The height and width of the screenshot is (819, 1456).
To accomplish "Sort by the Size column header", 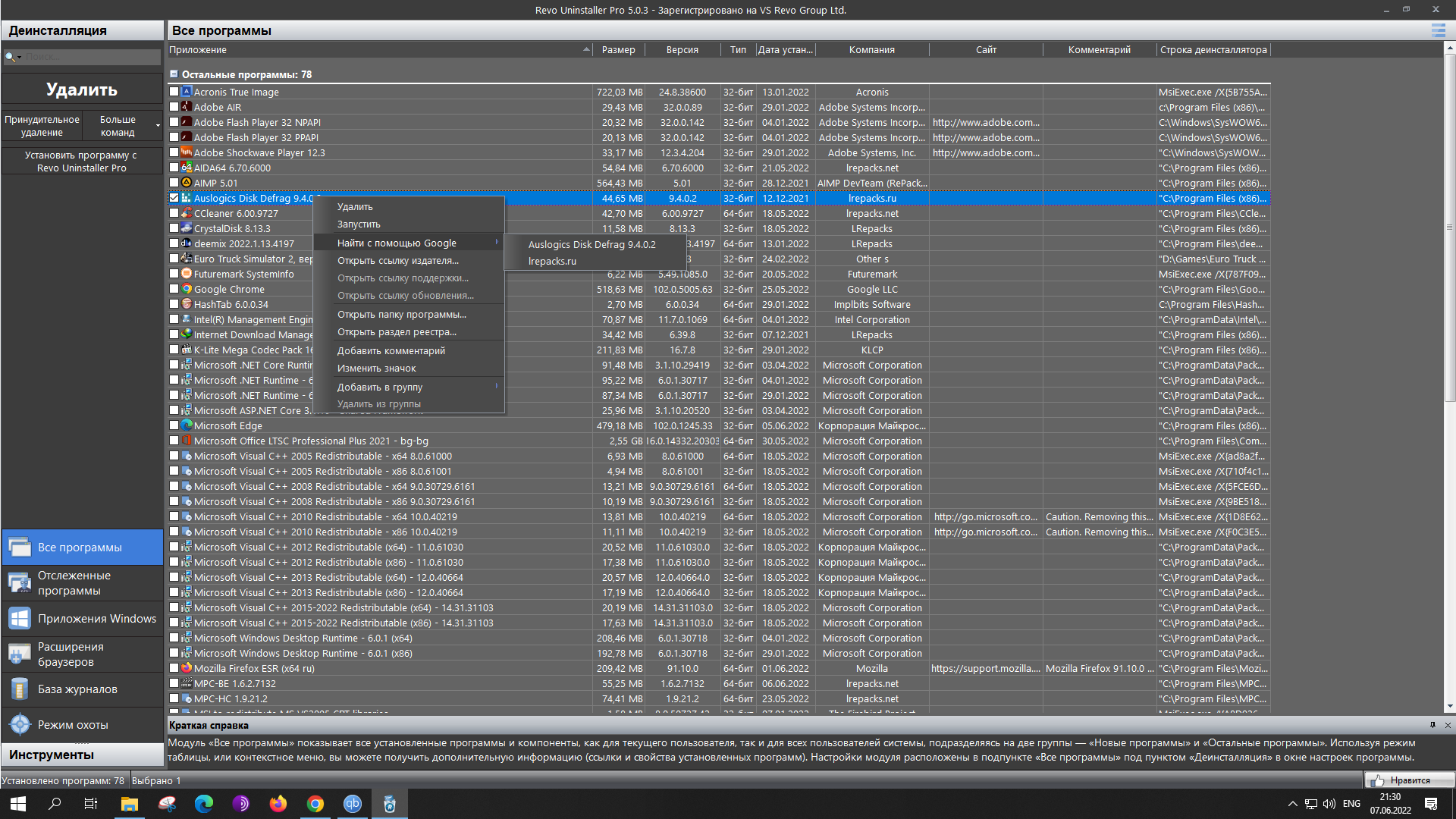I will [x=619, y=49].
